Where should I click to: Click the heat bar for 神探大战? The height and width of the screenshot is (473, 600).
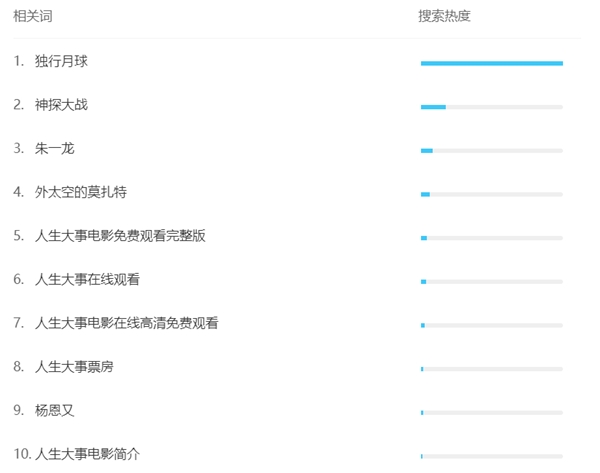click(492, 107)
